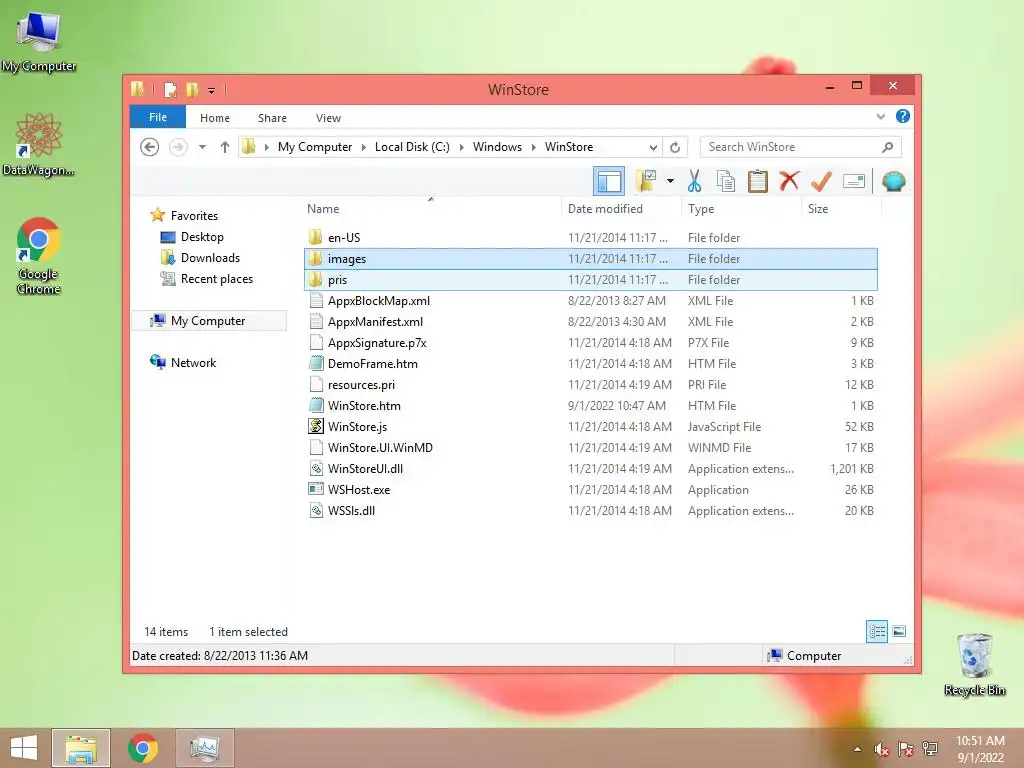Expand the arrow after My Computer breadcrumb
The width and height of the screenshot is (1024, 768).
point(364,147)
